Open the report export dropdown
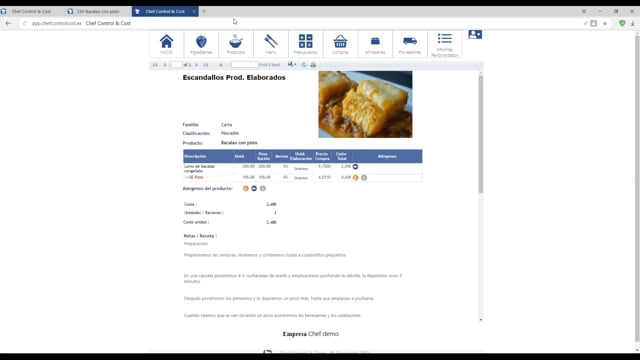 (292, 64)
